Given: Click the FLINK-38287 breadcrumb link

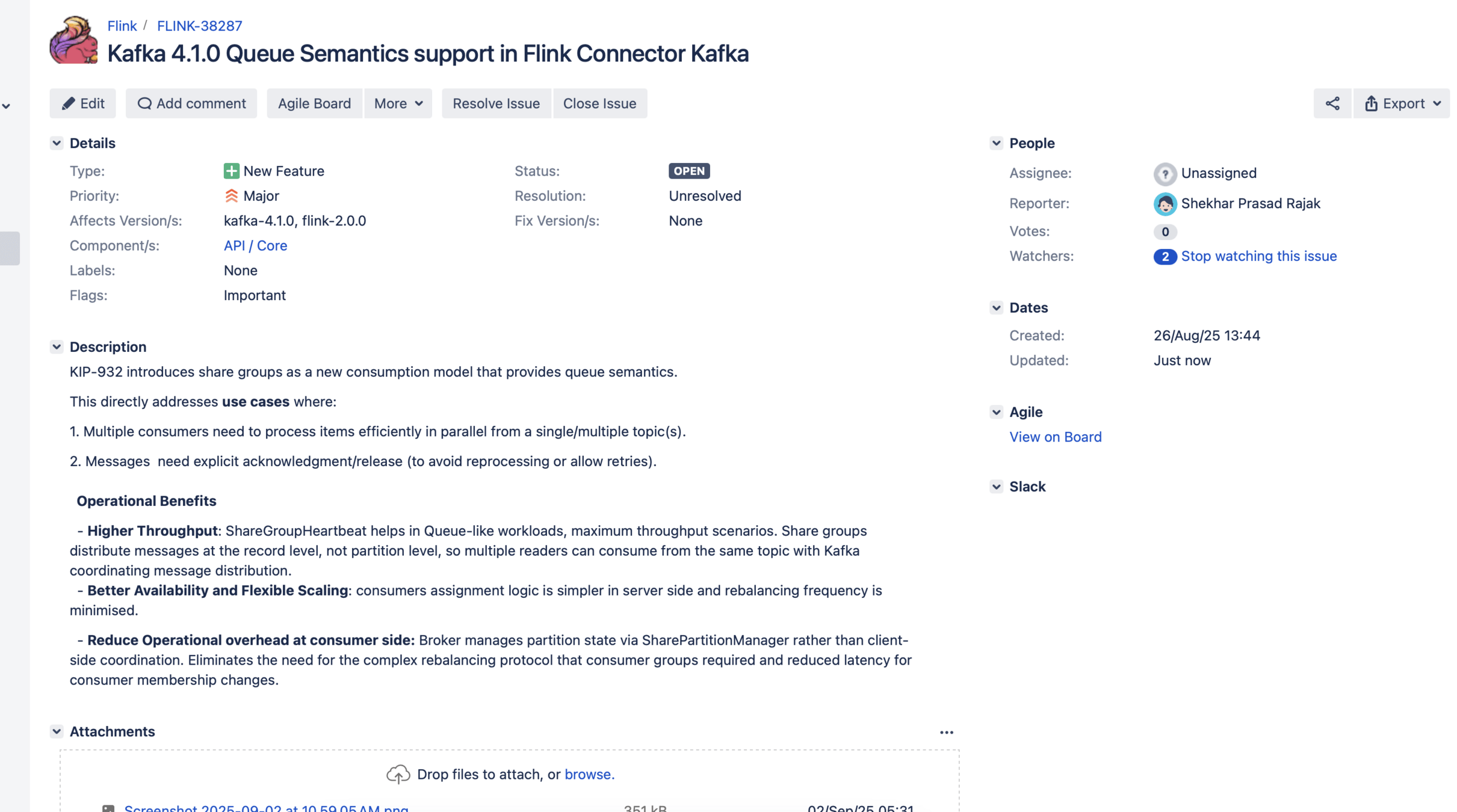Looking at the screenshot, I should pos(199,26).
